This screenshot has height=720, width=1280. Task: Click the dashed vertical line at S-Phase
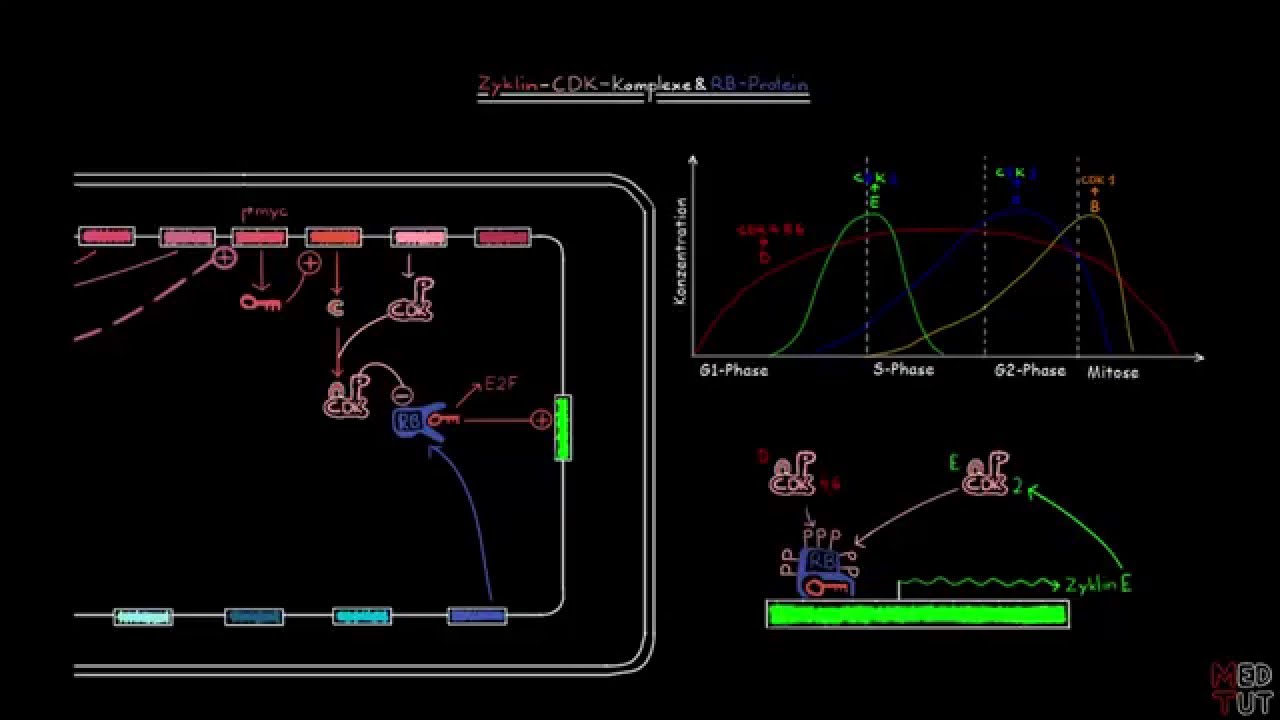[867, 257]
